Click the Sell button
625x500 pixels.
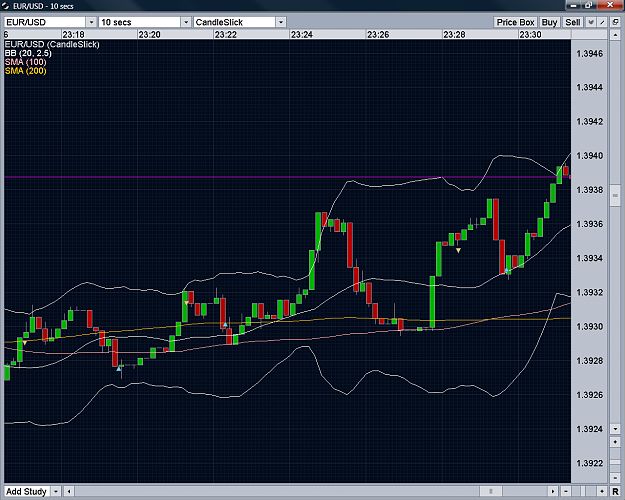coord(573,22)
